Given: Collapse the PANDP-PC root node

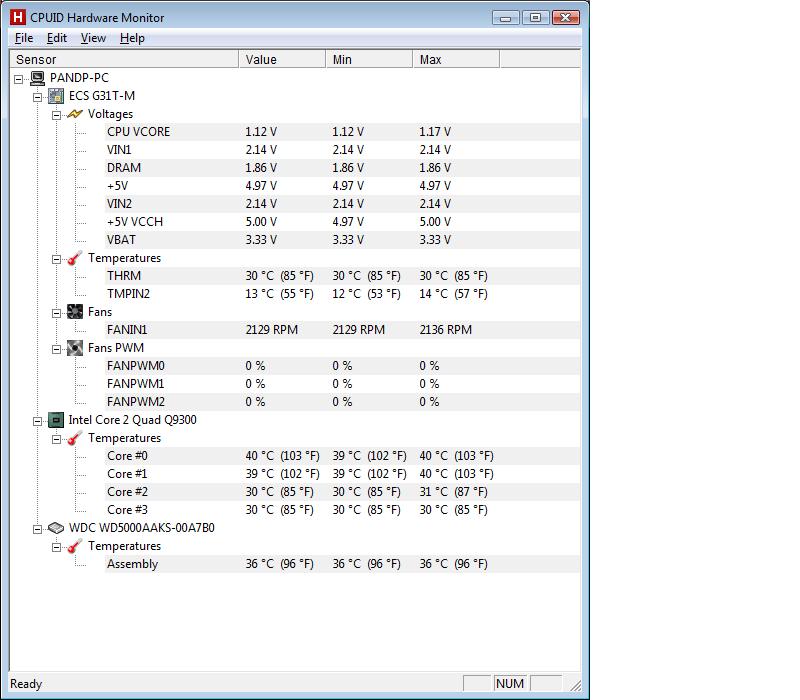Looking at the screenshot, I should (18, 79).
